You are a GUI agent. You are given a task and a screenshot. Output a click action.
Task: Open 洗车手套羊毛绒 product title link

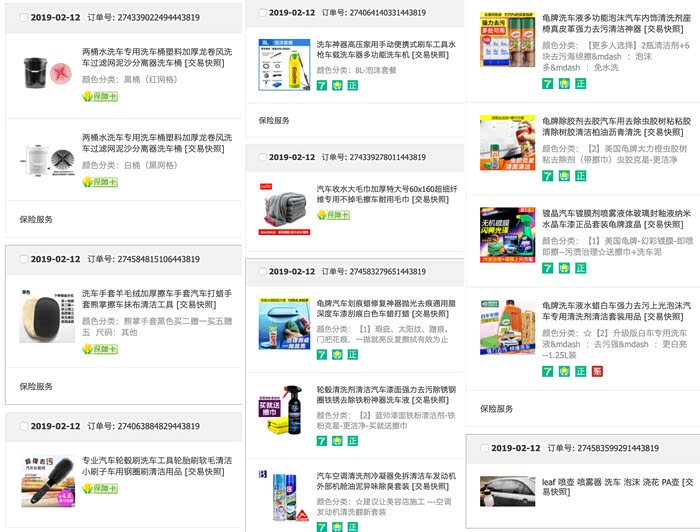157,299
